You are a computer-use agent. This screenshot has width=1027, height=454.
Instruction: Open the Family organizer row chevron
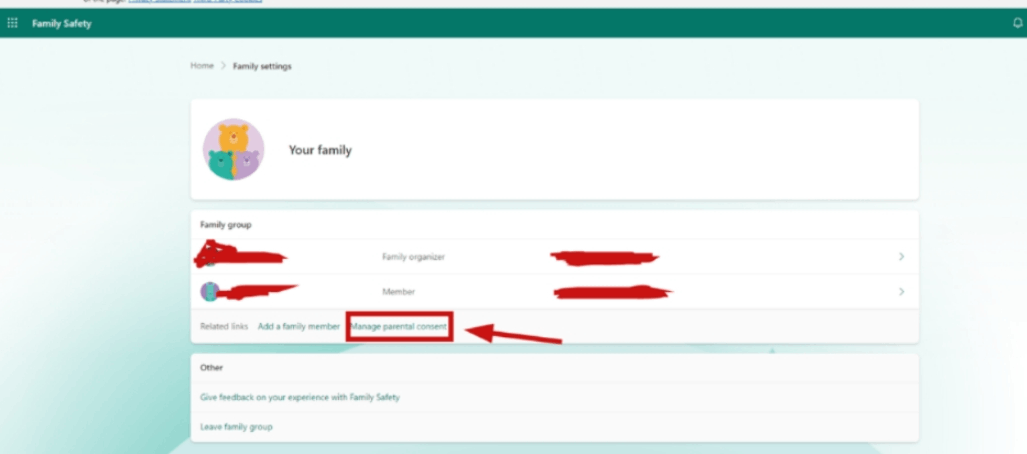point(902,257)
